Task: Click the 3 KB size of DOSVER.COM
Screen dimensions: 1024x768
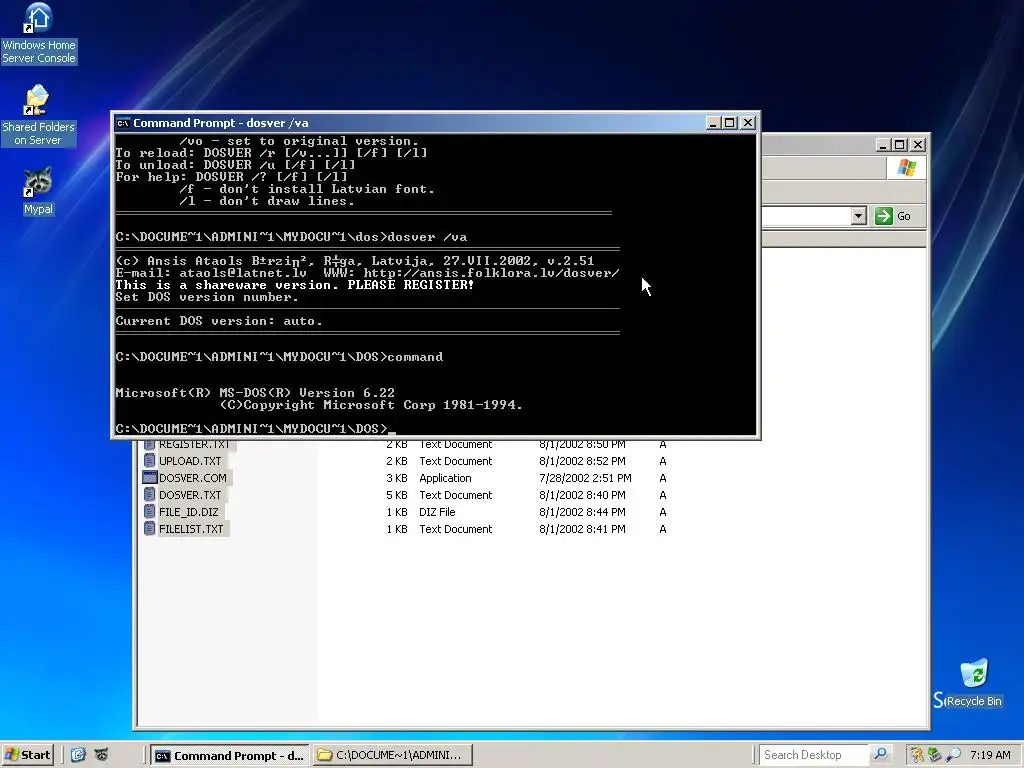Action: [396, 478]
